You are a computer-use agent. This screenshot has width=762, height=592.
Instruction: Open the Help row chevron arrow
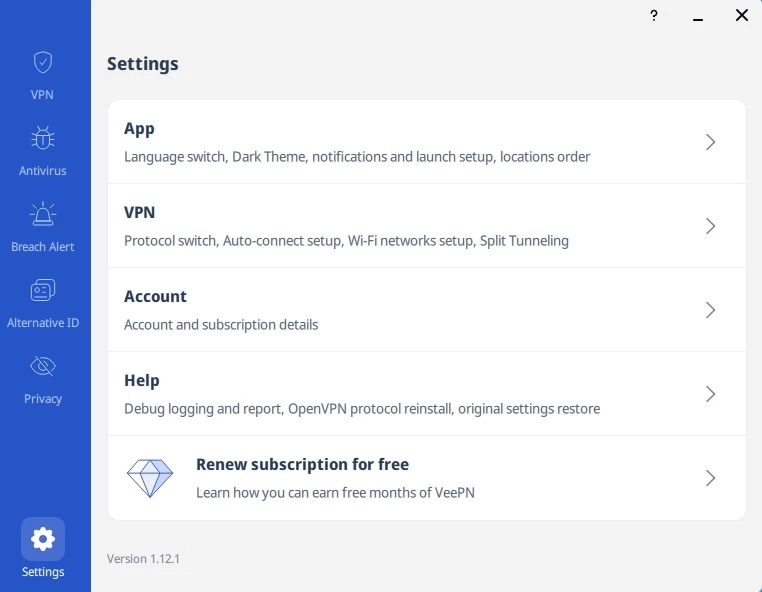pyautogui.click(x=711, y=394)
